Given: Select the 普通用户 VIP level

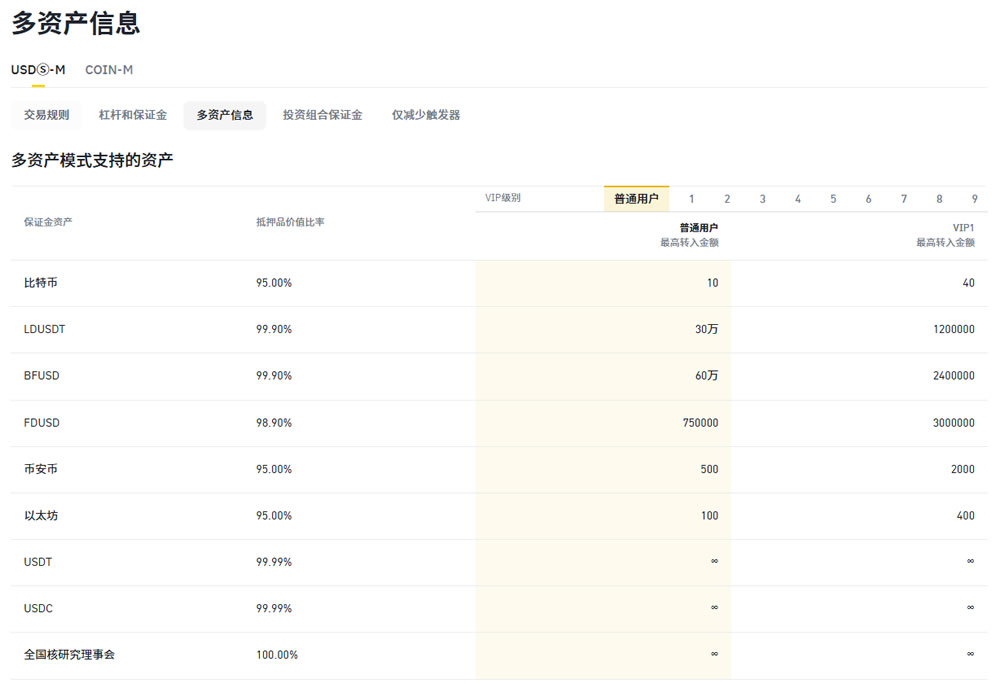Looking at the screenshot, I should [x=636, y=199].
